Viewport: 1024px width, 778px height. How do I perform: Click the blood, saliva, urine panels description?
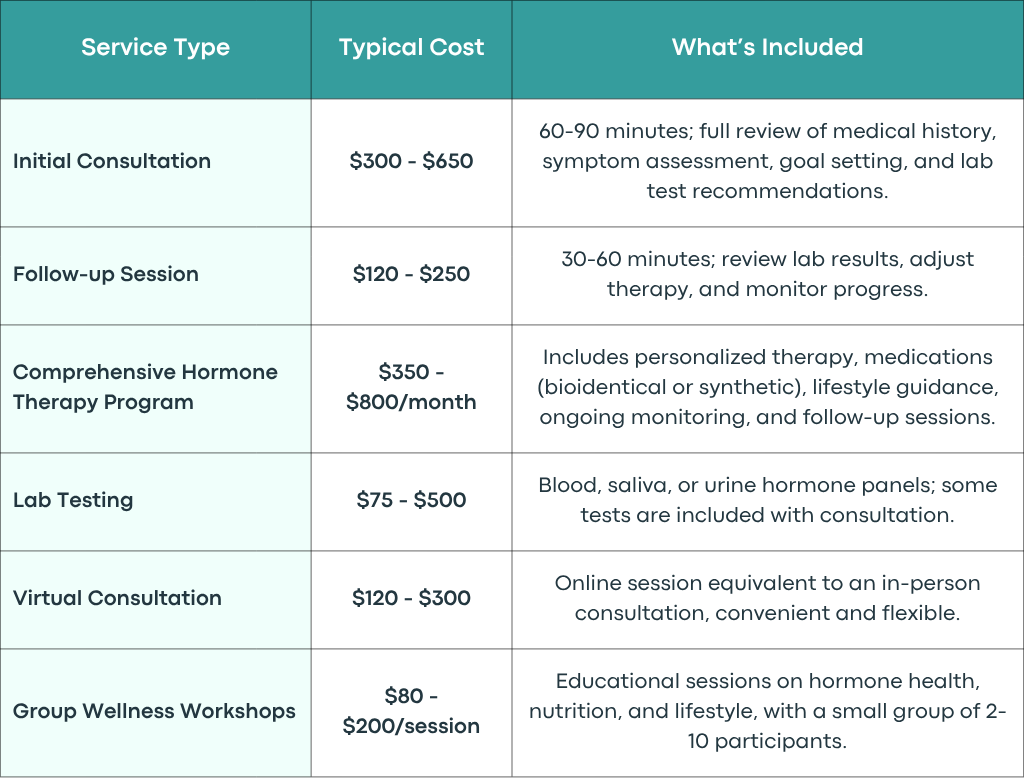767,500
